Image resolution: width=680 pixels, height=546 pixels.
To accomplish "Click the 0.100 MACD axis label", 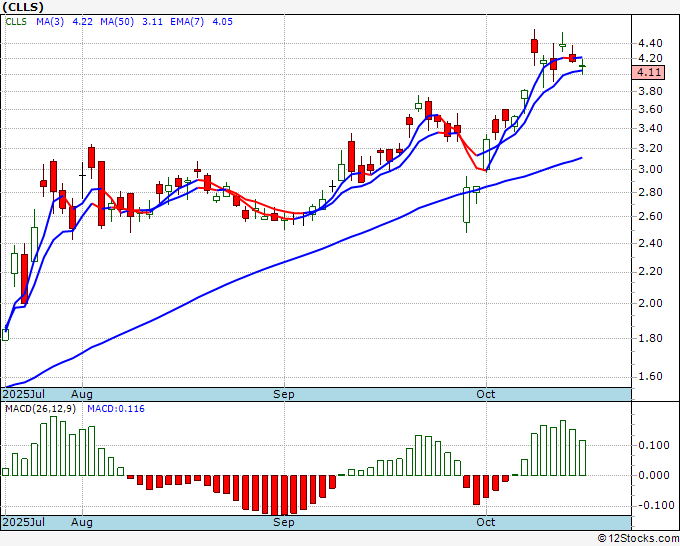I will (654, 445).
